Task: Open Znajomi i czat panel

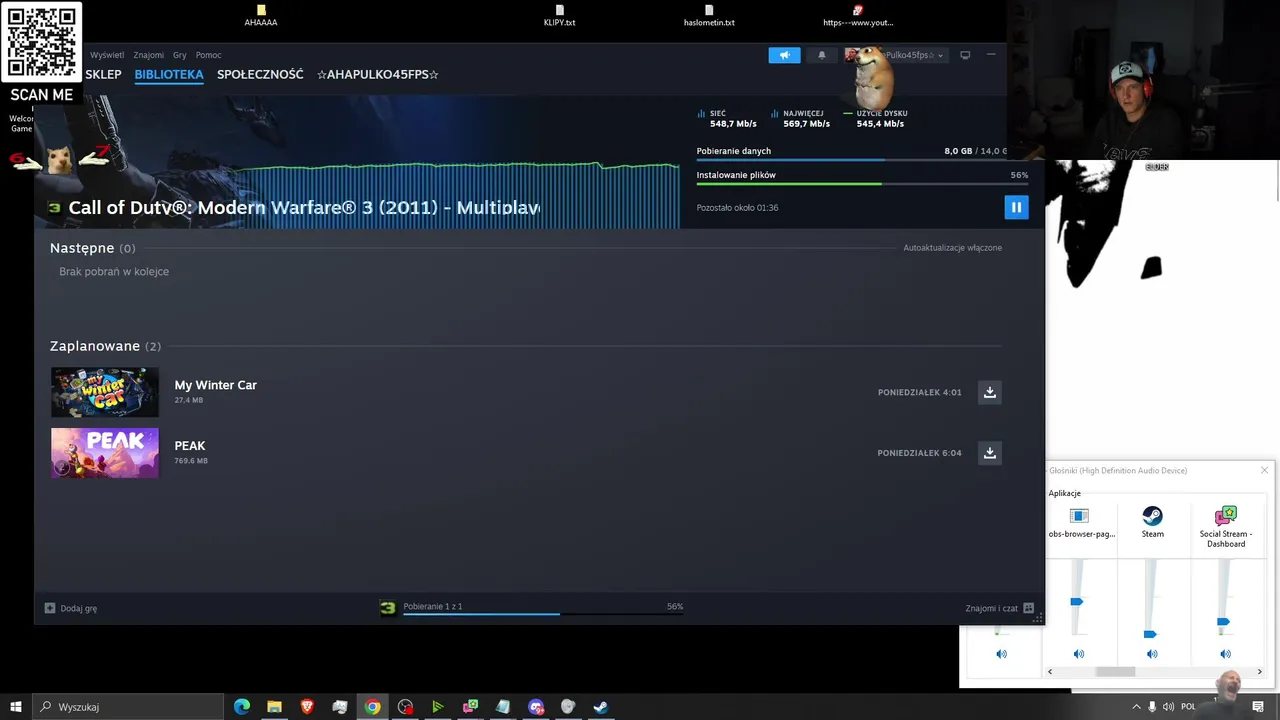Action: 999,608
